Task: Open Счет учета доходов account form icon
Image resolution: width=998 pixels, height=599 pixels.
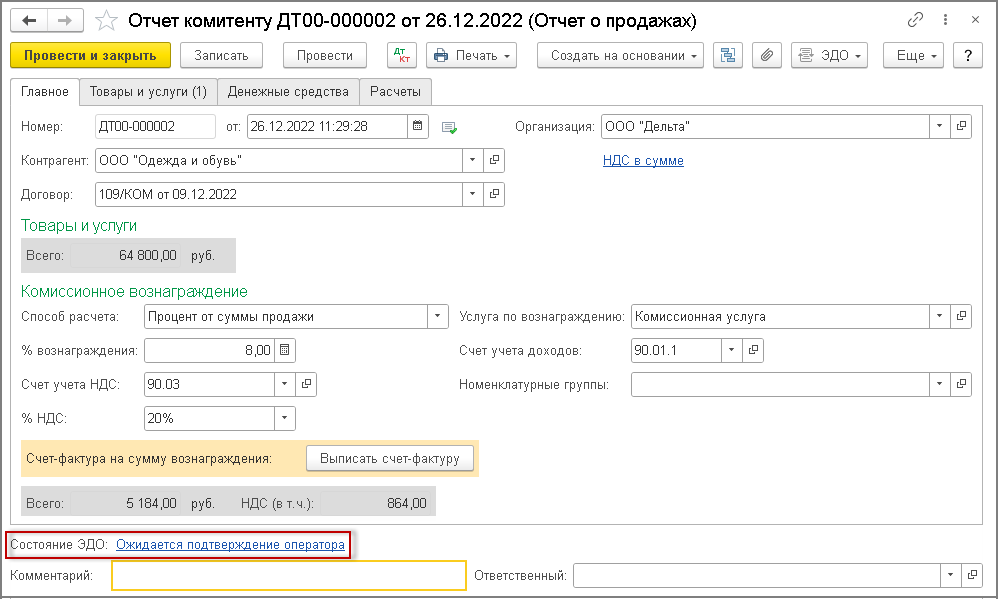Action: pyautogui.click(x=753, y=350)
